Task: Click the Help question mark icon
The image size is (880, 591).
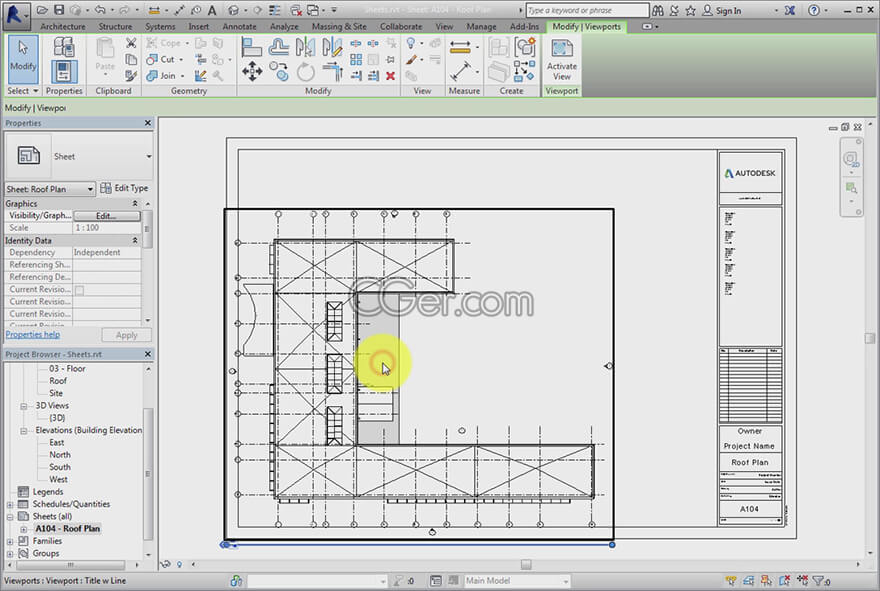Action: tap(814, 10)
